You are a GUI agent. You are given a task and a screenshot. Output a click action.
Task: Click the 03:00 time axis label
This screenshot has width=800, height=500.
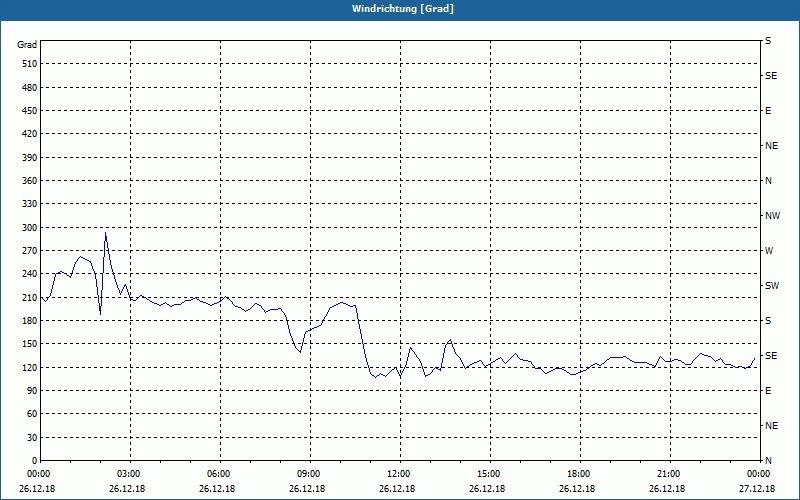128,474
